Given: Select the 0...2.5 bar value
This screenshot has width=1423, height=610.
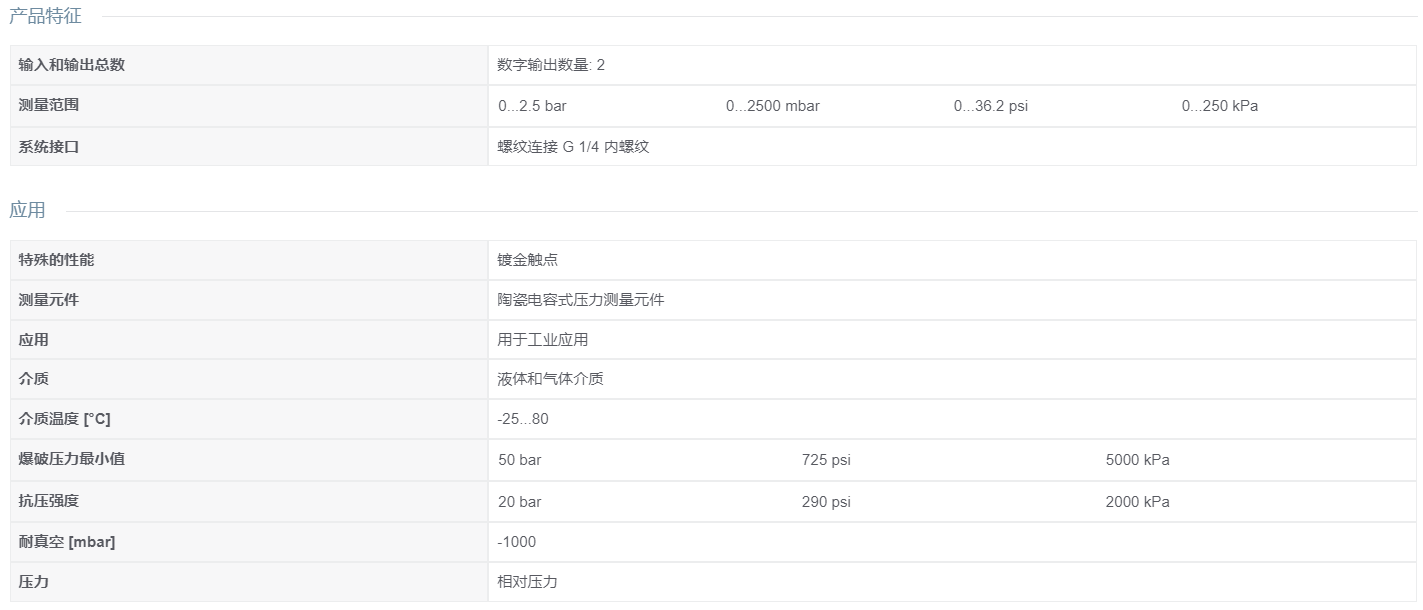Looking at the screenshot, I should coord(532,106).
